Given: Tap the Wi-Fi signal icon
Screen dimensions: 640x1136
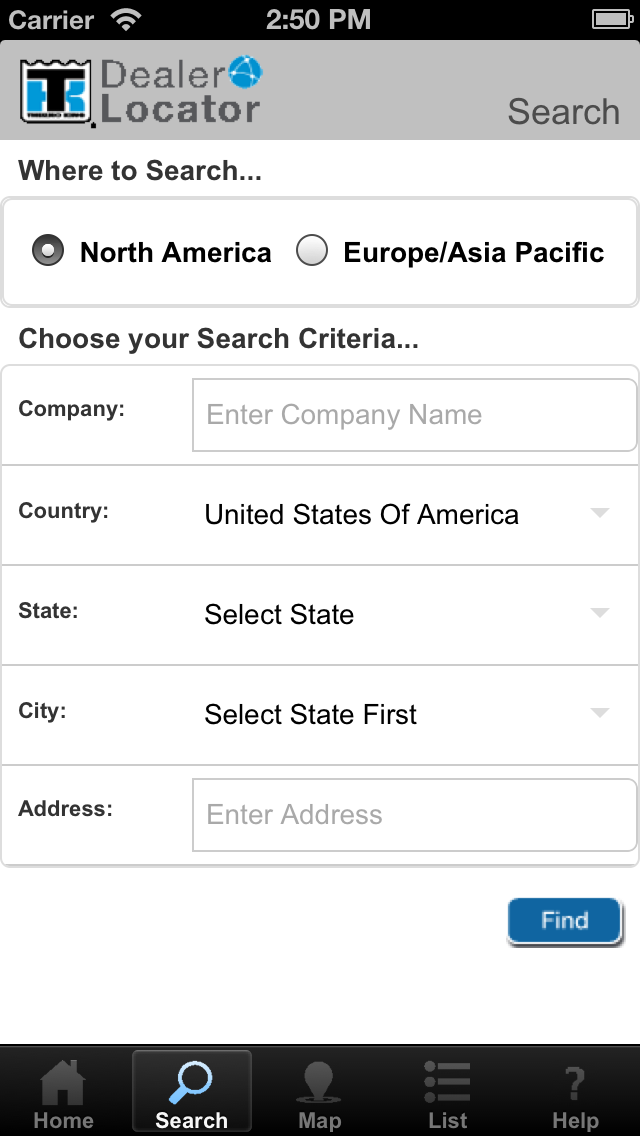Looking at the screenshot, I should [x=126, y=19].
